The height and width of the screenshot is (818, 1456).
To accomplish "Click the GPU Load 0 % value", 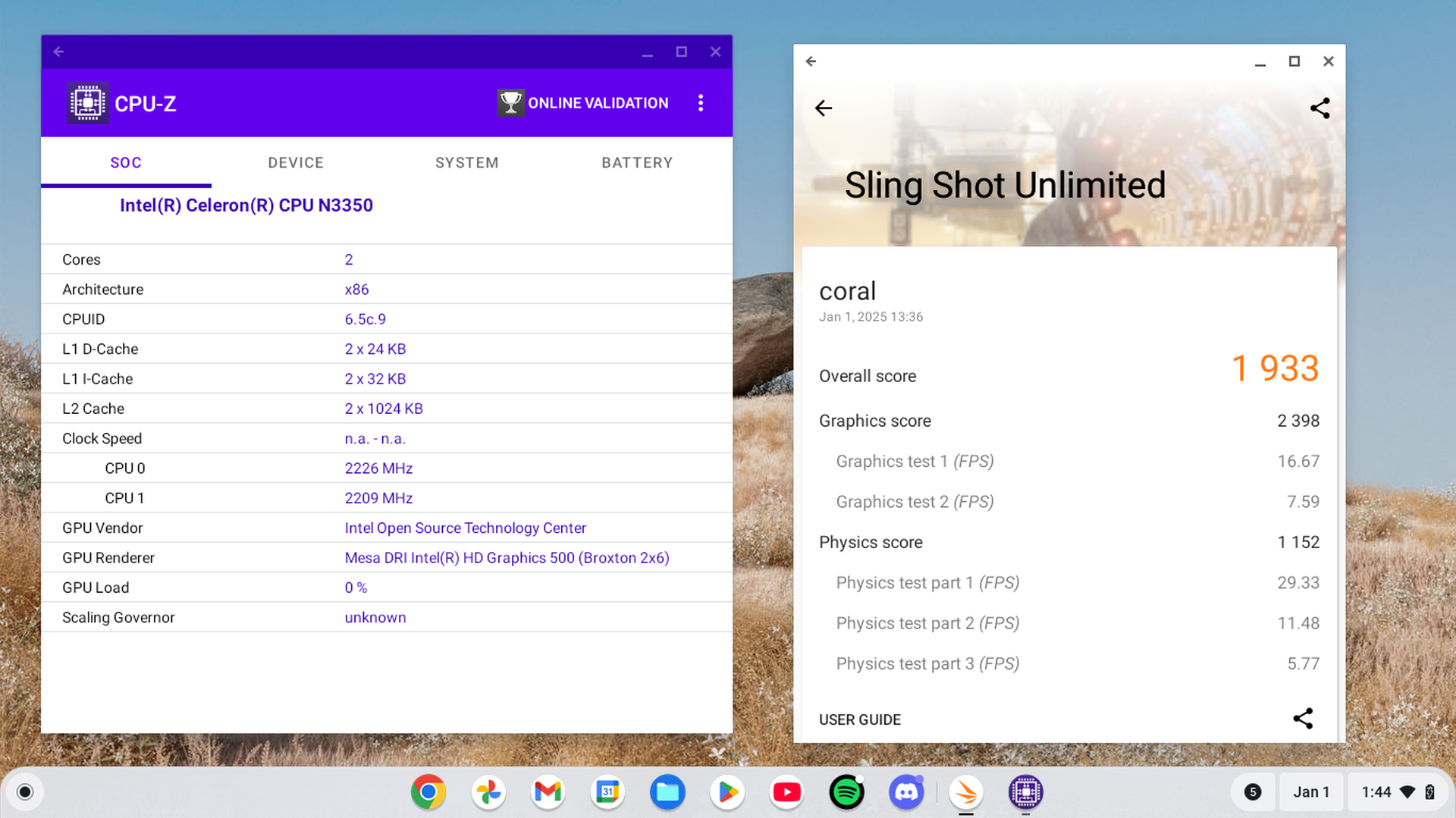I will point(356,588).
